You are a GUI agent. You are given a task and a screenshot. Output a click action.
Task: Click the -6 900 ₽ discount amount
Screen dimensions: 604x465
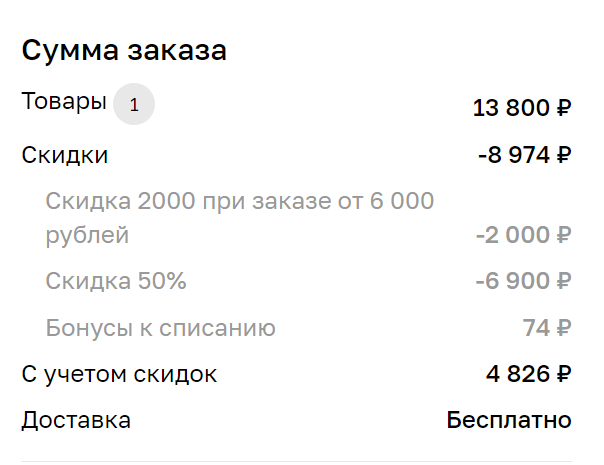(523, 280)
